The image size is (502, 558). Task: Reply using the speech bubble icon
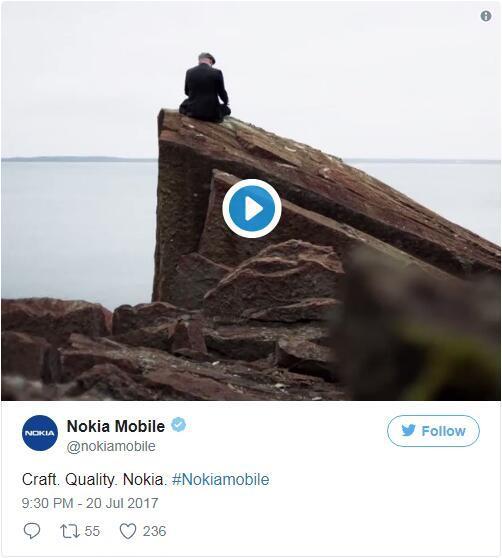click(x=32, y=531)
